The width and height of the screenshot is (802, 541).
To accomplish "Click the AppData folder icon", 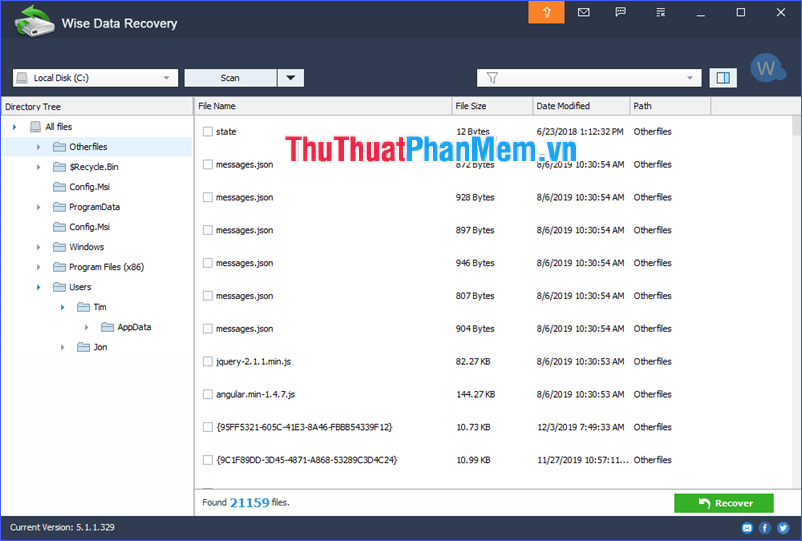I will tap(107, 327).
